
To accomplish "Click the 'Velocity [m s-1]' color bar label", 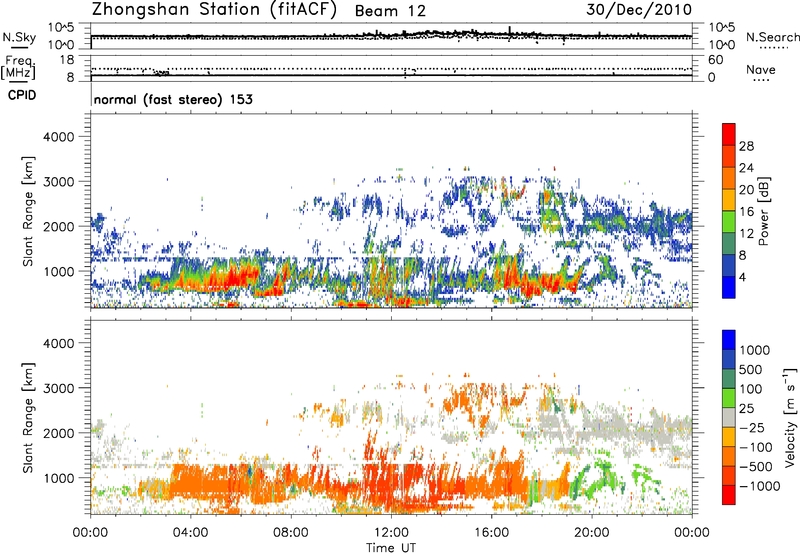I will pos(790,417).
